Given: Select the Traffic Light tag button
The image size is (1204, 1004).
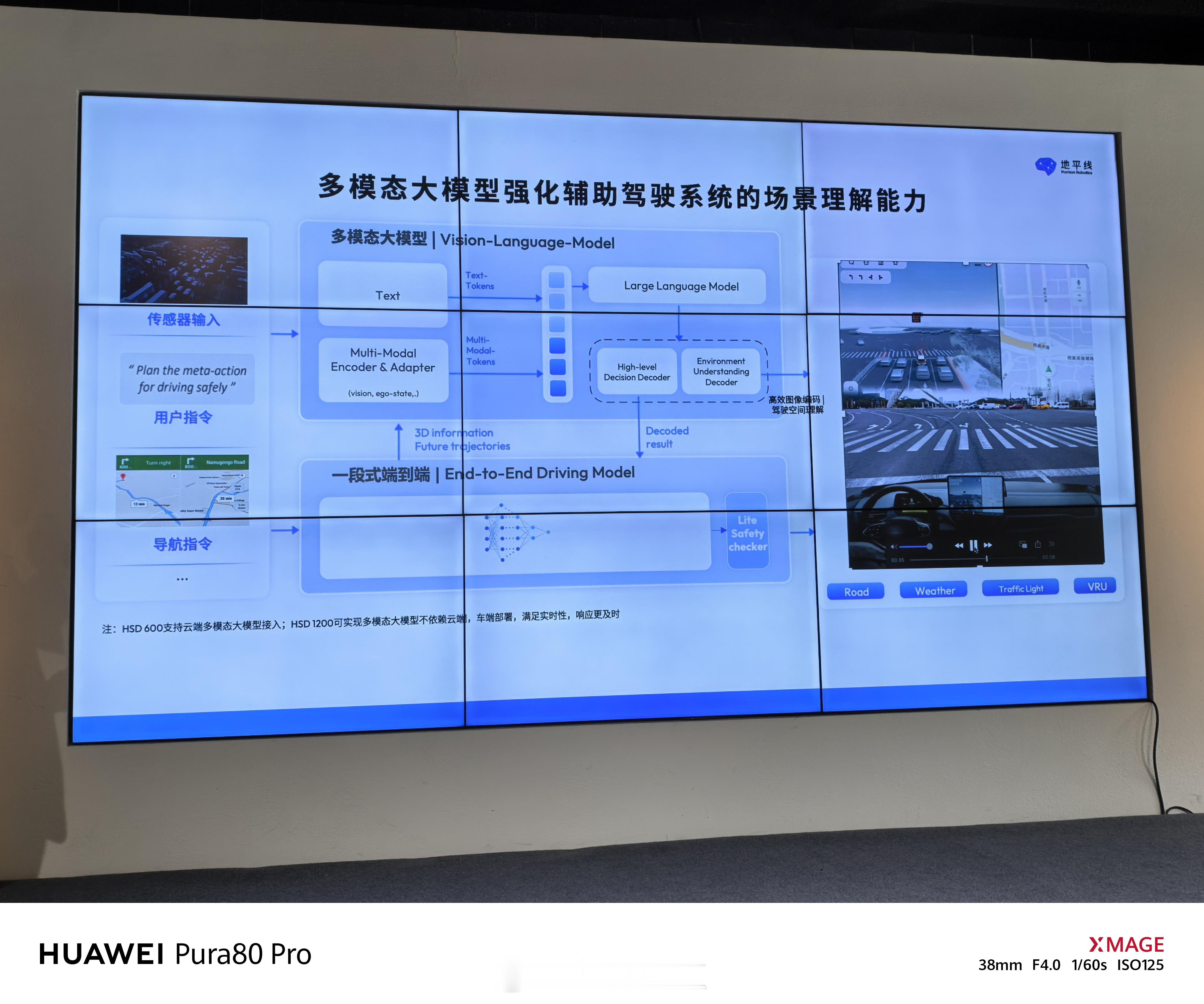Looking at the screenshot, I should 1021,589.
